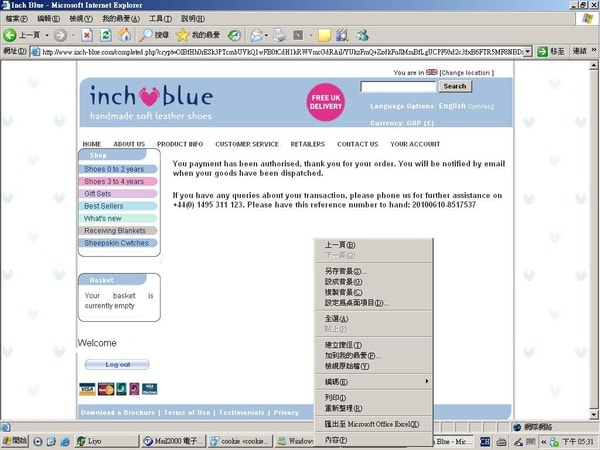
Task: Open the address bar dropdown arrow
Action: (528, 51)
